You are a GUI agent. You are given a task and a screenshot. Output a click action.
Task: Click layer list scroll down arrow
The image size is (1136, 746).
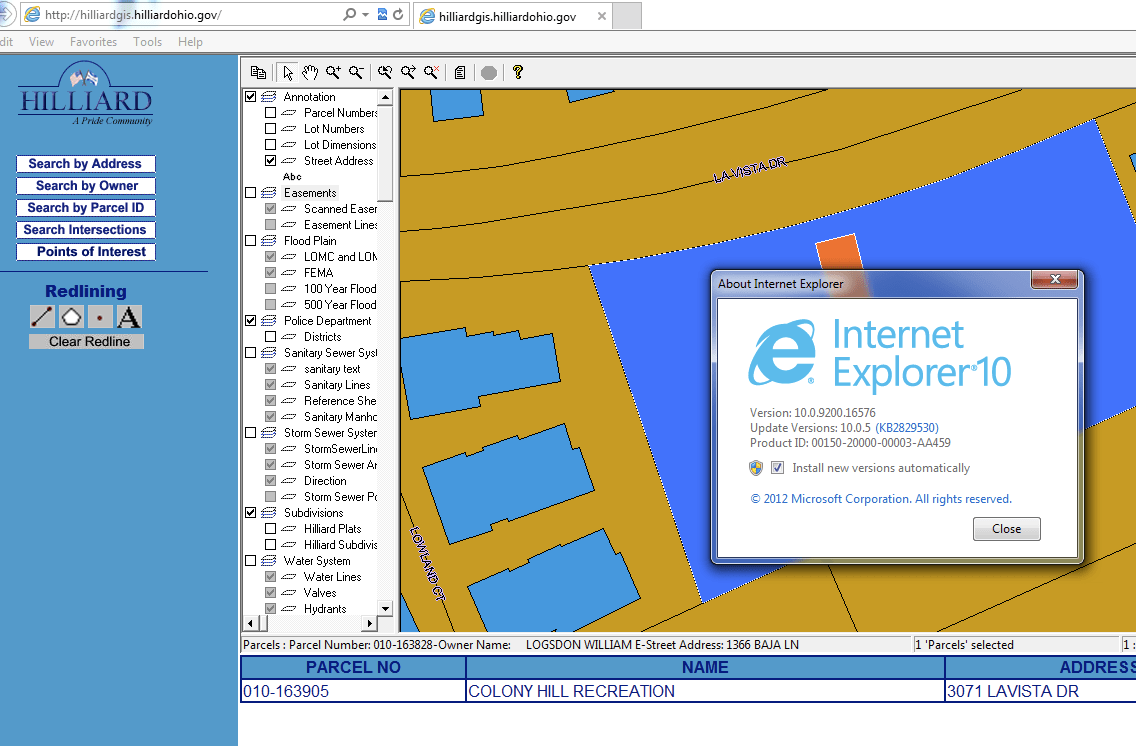tap(385, 608)
